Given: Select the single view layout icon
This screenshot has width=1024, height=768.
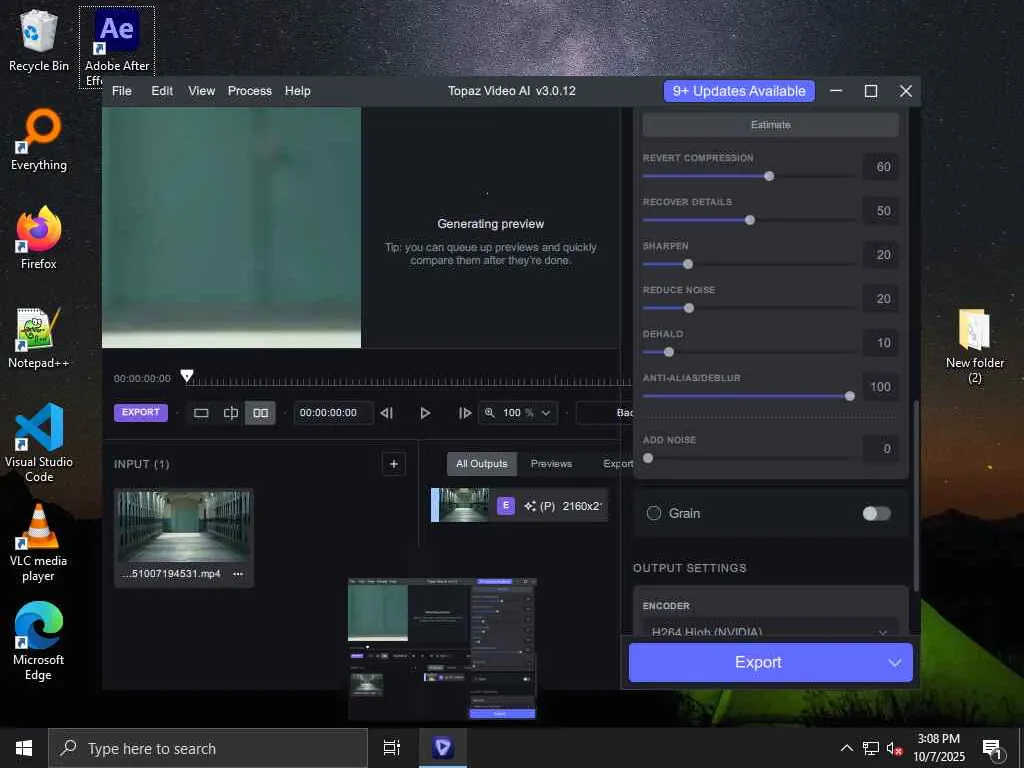Looking at the screenshot, I should tap(201, 413).
